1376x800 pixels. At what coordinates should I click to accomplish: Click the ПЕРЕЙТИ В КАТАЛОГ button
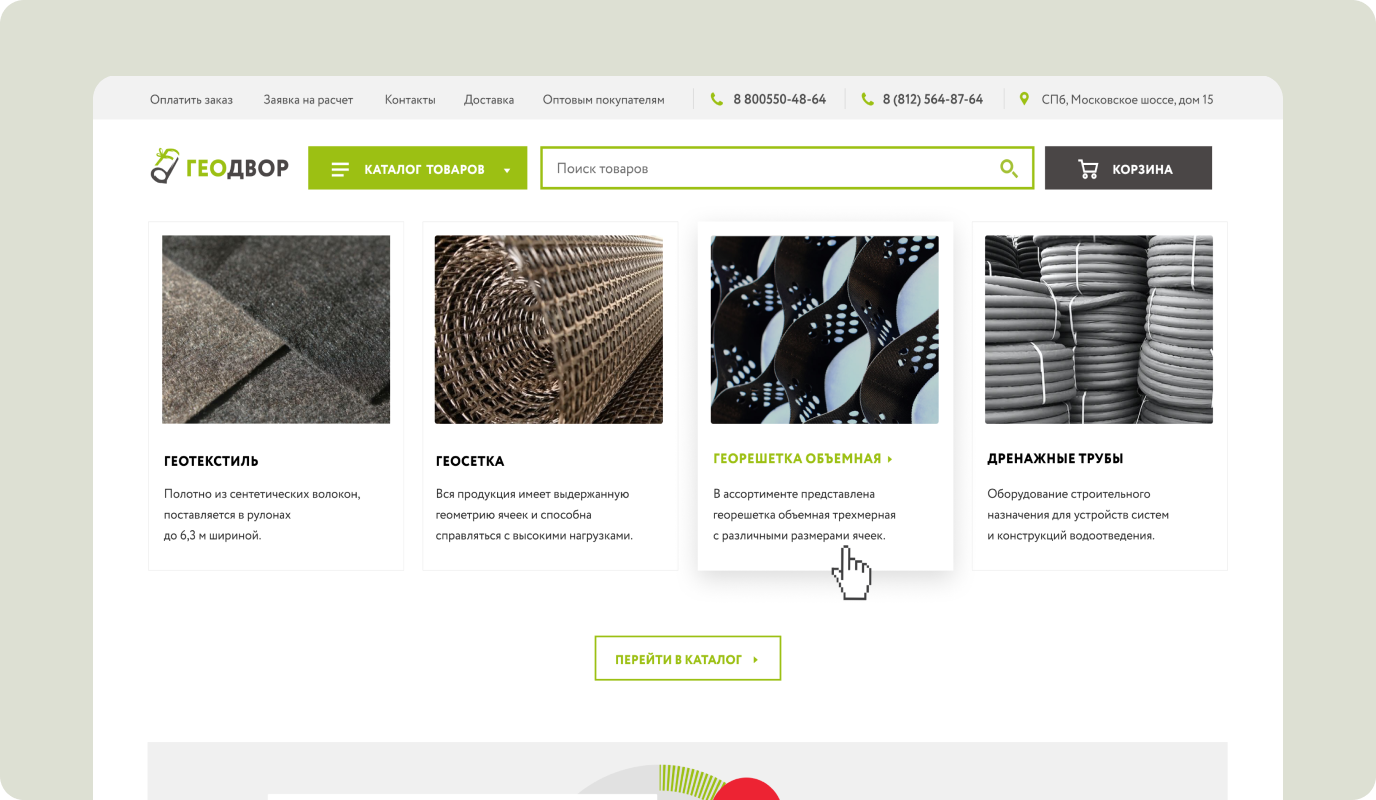click(x=688, y=658)
